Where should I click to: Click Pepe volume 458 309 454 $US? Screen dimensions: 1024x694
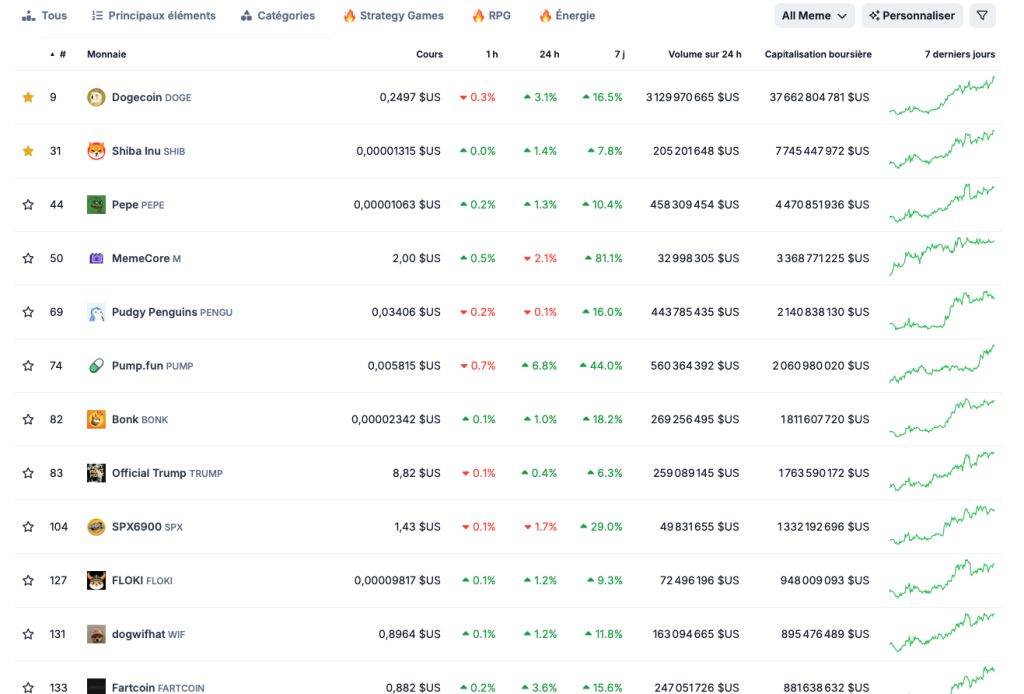[694, 204]
